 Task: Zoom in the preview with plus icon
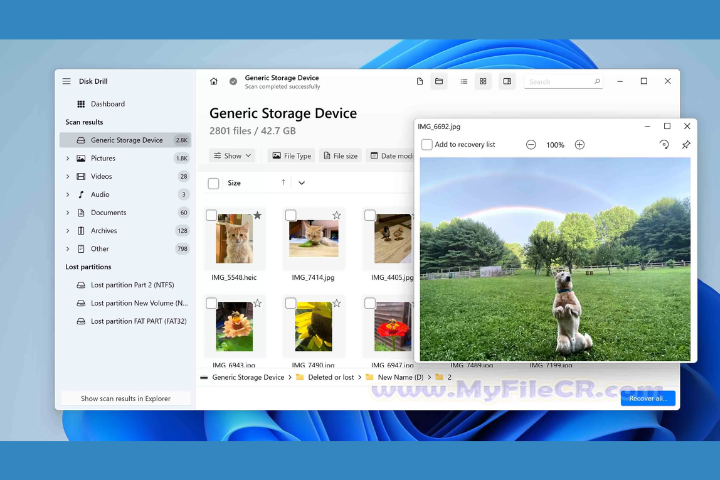pos(579,145)
